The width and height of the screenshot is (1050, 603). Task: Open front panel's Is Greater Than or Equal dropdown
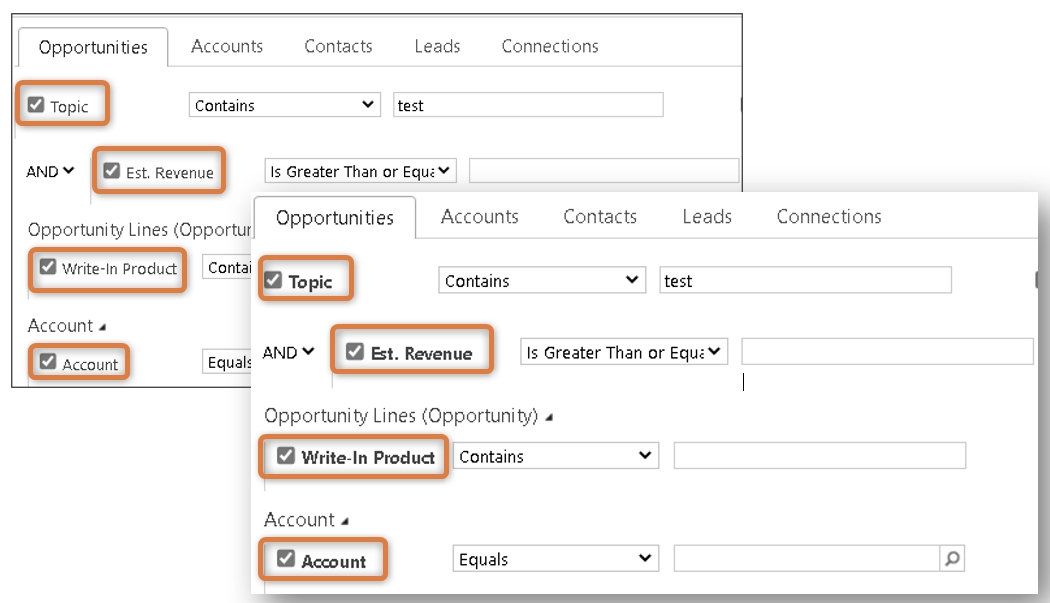pyautogui.click(x=625, y=352)
